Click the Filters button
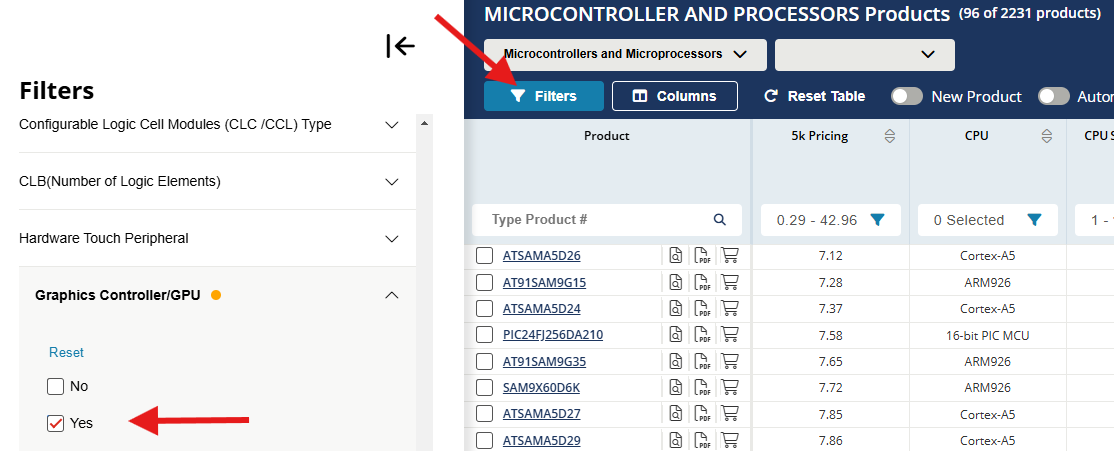The height and width of the screenshot is (451, 1114). [544, 96]
